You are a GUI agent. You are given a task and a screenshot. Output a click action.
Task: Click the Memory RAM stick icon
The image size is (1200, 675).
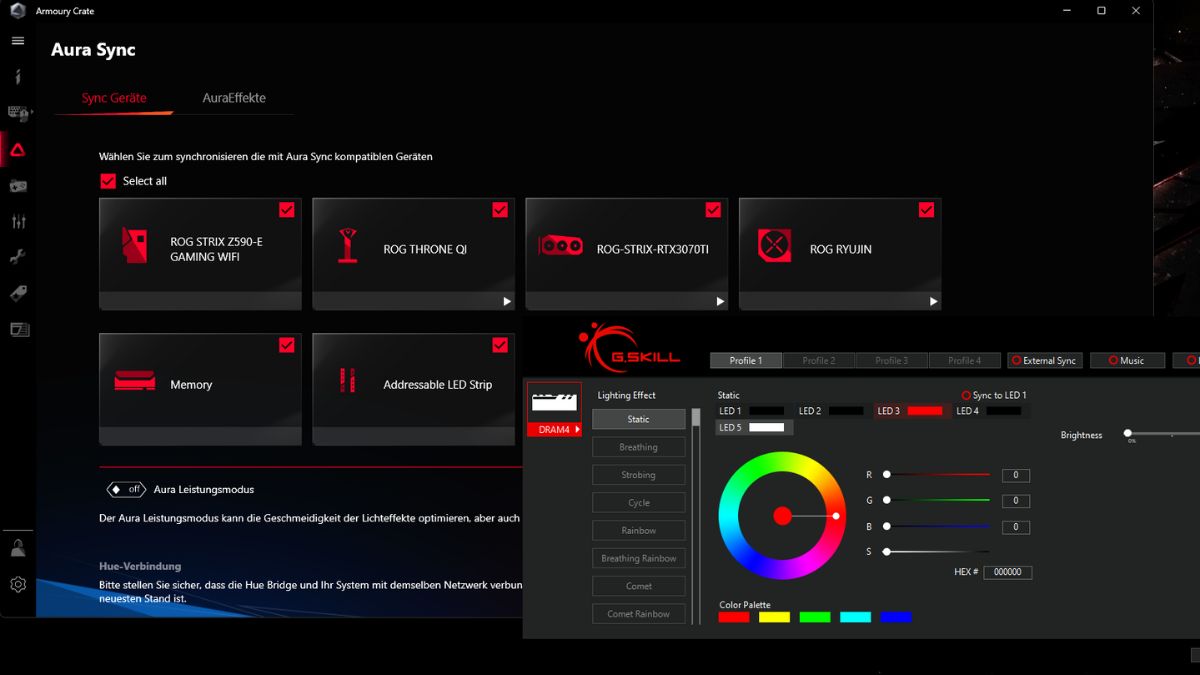tap(134, 381)
